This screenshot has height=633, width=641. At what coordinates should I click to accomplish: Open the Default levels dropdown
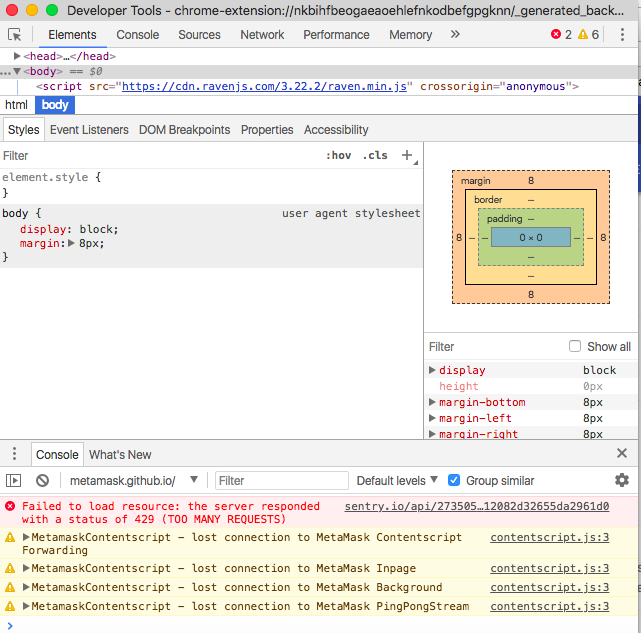tap(397, 480)
